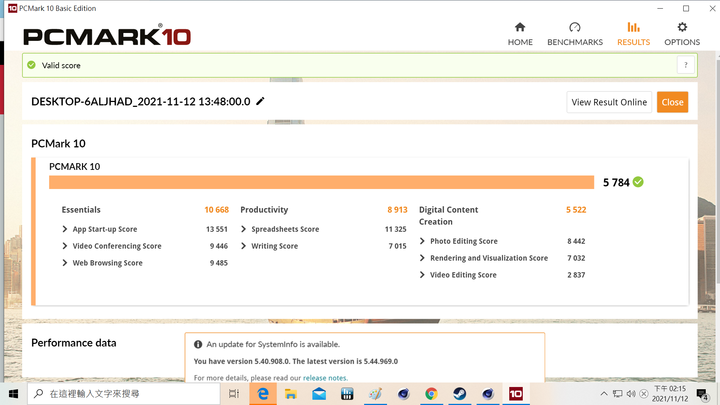Show hidden system tray icons
The image size is (720, 405).
(604, 394)
